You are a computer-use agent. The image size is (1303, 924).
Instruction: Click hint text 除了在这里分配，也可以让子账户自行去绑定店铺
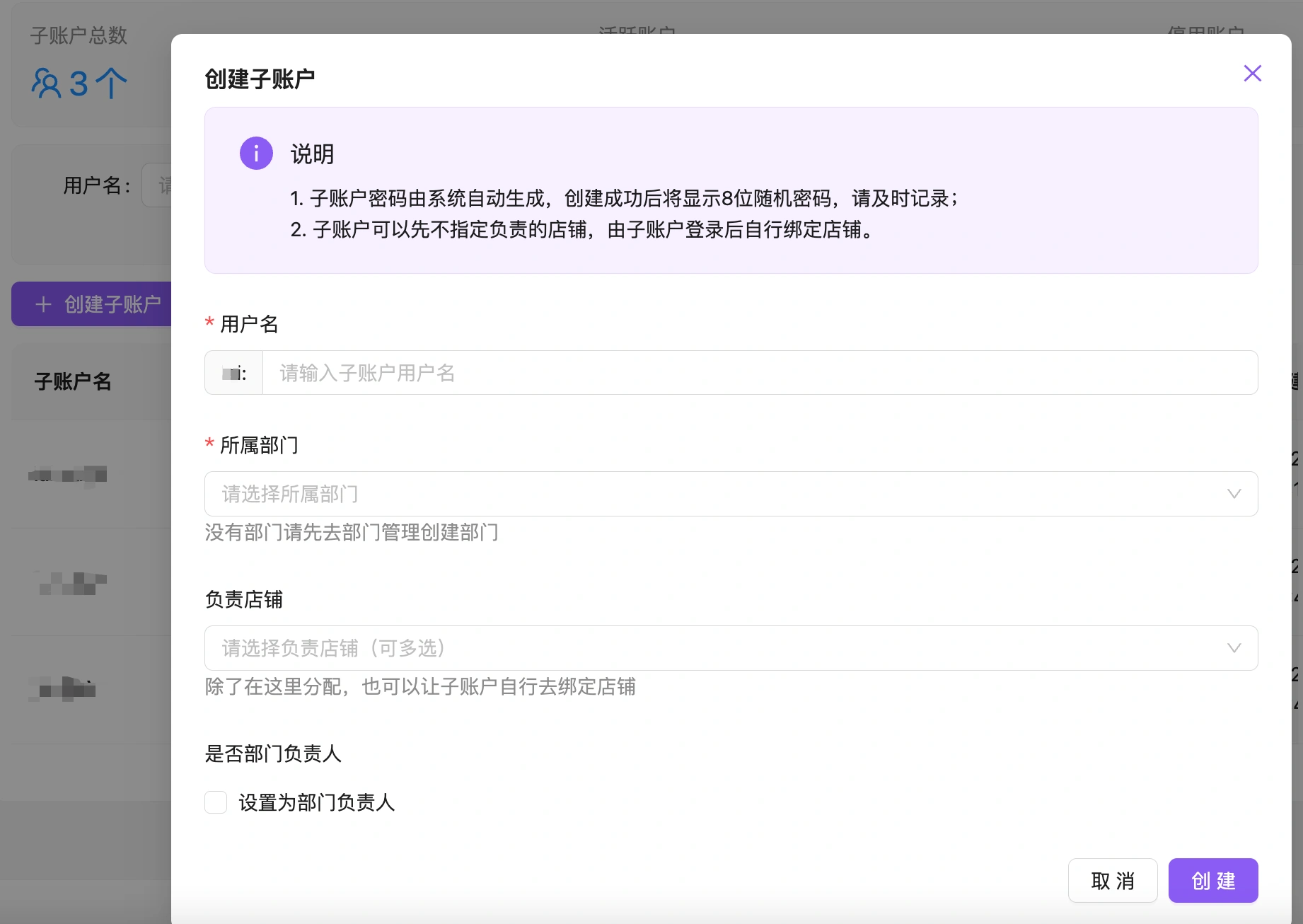click(420, 686)
